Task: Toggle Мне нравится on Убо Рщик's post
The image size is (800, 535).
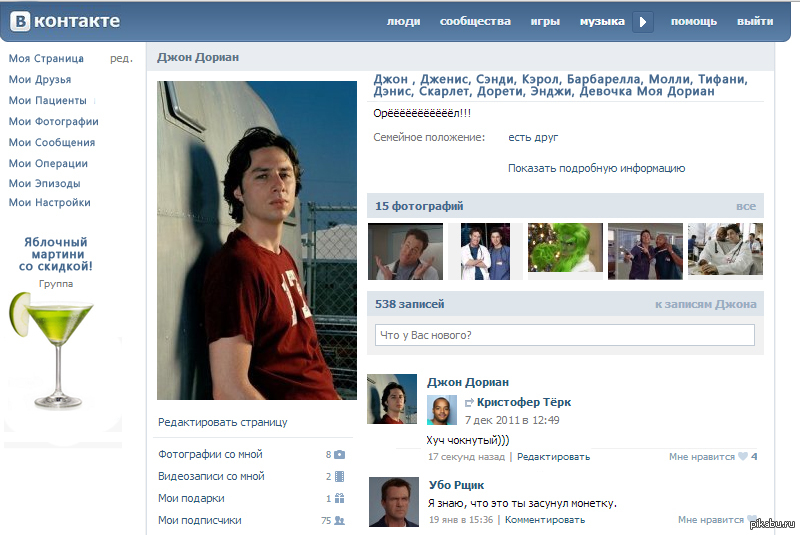Action: tap(712, 520)
